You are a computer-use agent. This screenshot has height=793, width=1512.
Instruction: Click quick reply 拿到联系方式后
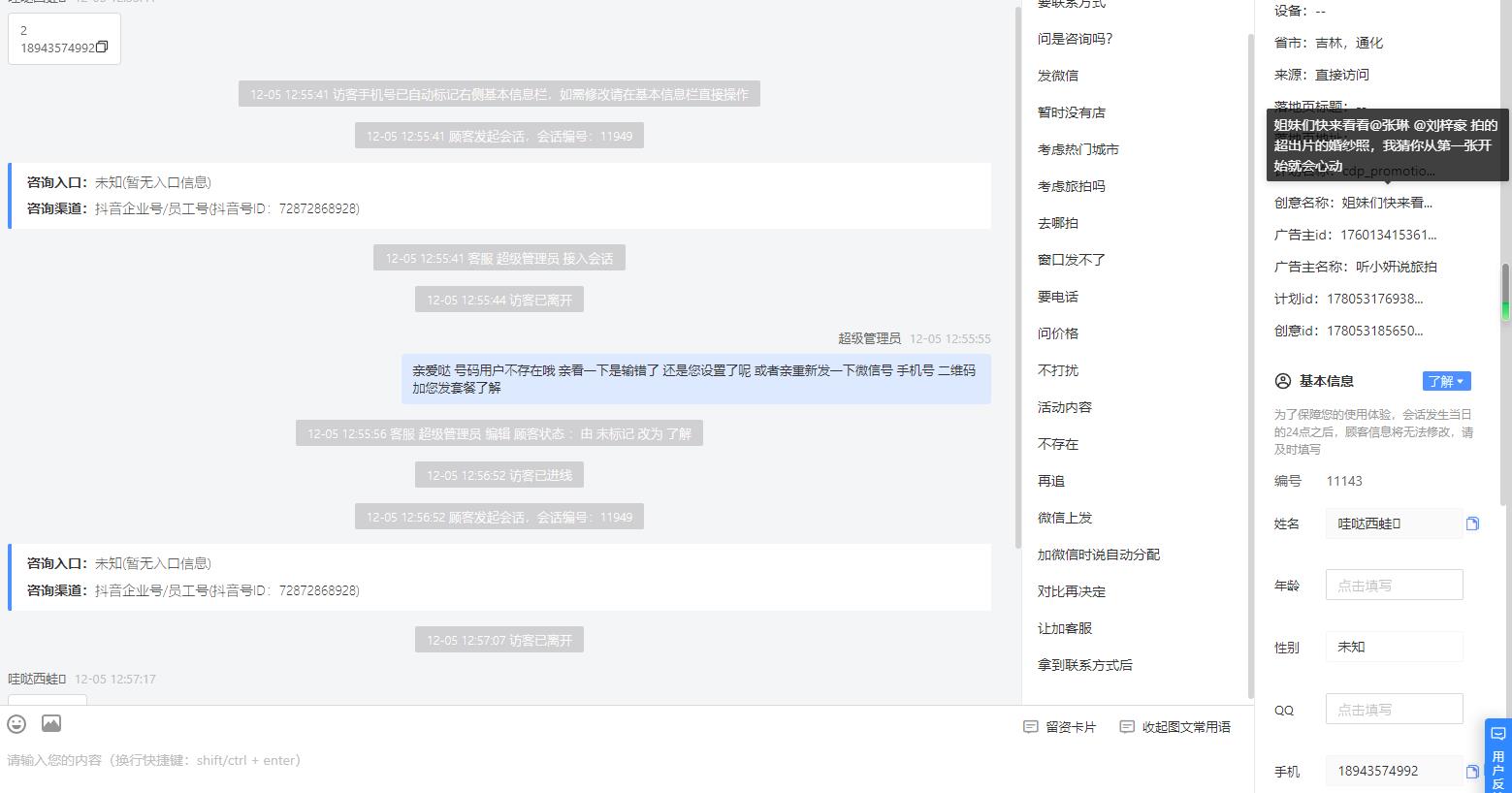pyautogui.click(x=1085, y=665)
